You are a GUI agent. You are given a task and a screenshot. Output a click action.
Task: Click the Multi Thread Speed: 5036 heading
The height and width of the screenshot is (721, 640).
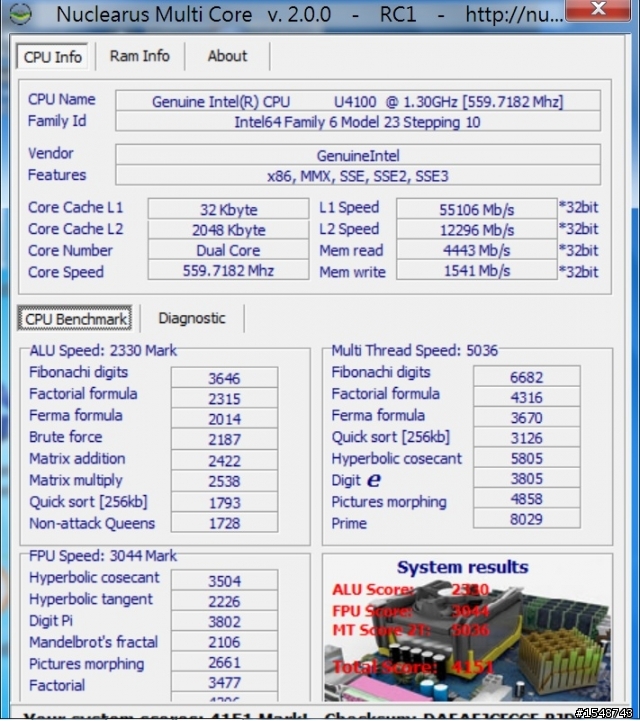point(414,350)
